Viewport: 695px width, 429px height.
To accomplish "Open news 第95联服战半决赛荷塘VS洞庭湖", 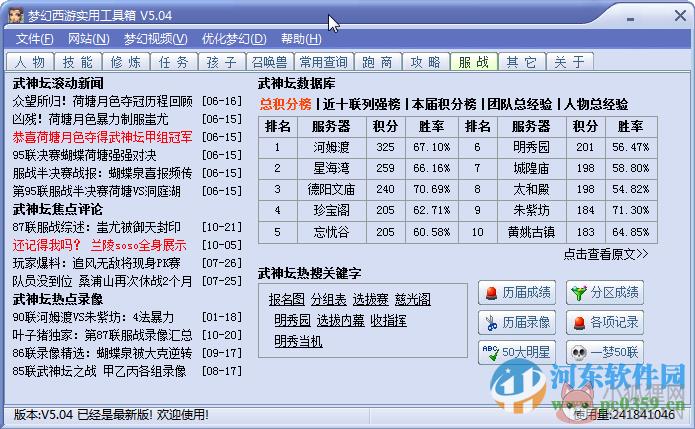I will click(97, 191).
